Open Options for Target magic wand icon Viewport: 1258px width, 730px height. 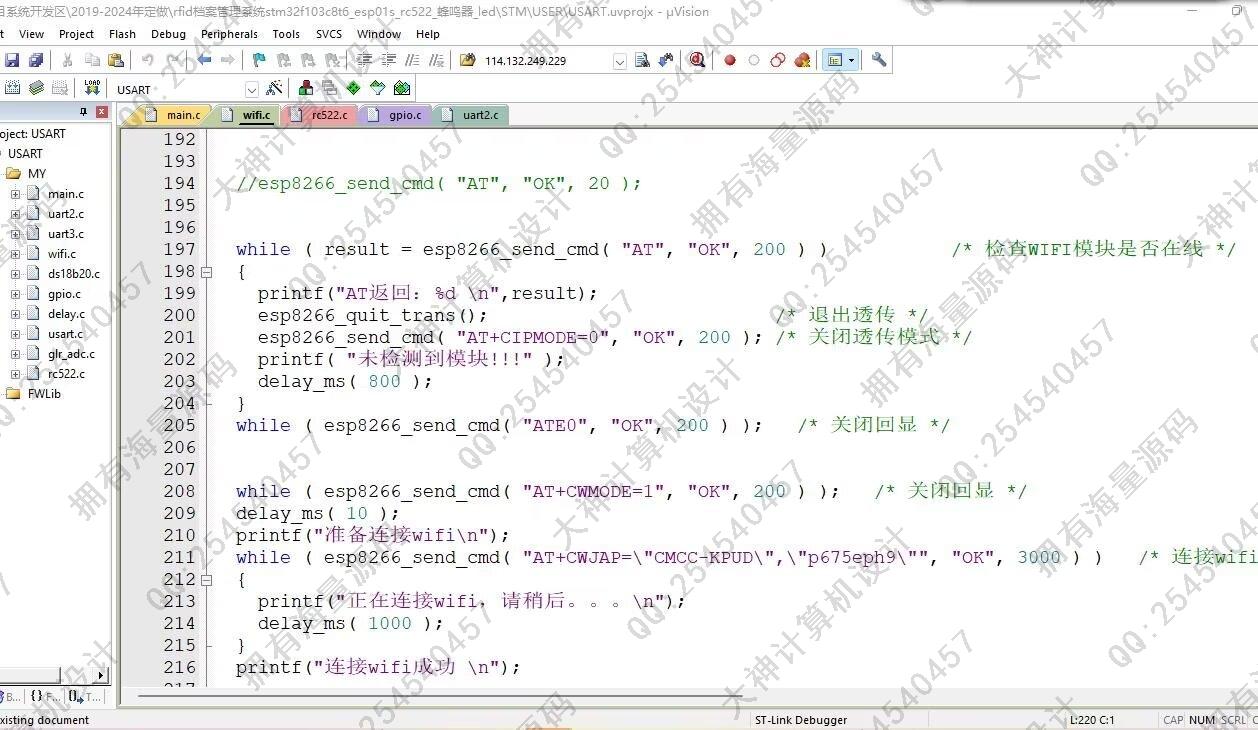click(x=274, y=88)
